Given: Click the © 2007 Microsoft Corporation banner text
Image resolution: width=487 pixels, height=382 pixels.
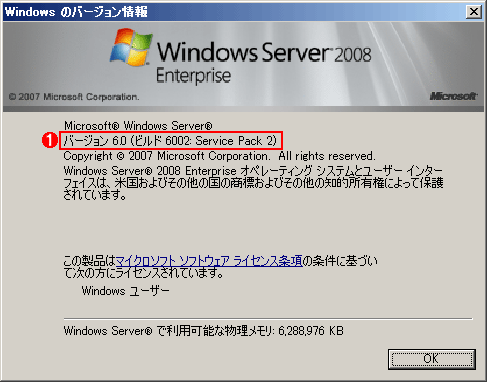Looking at the screenshot, I should click(x=74, y=97).
